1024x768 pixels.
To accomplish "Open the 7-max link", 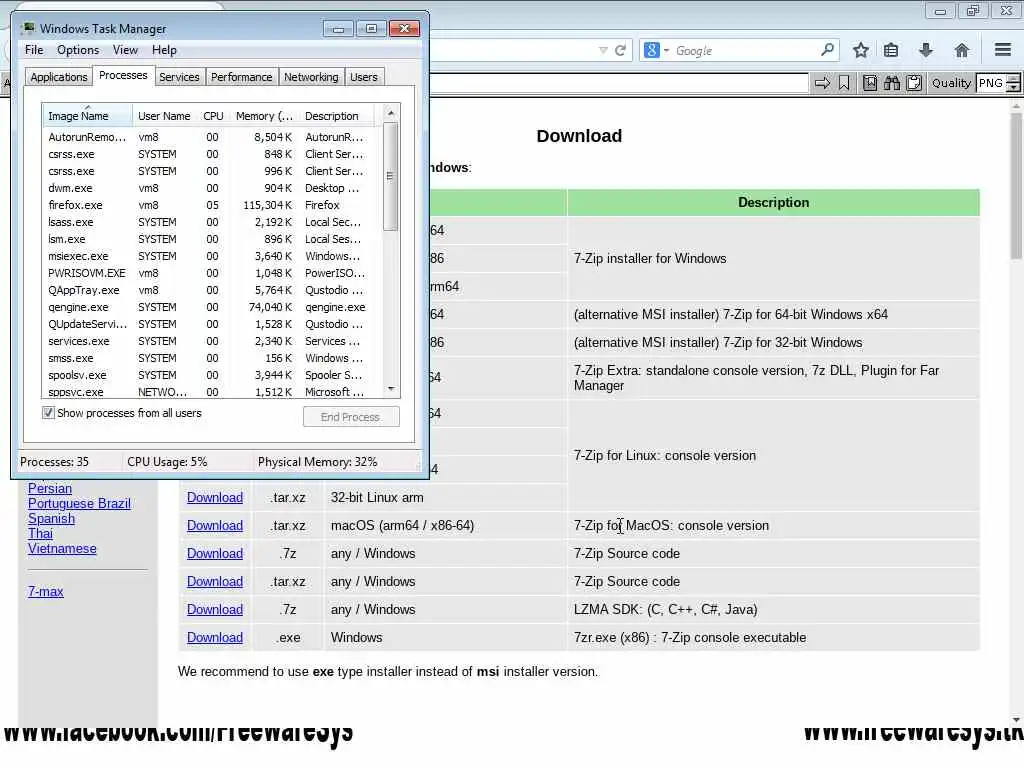I will click(45, 592).
